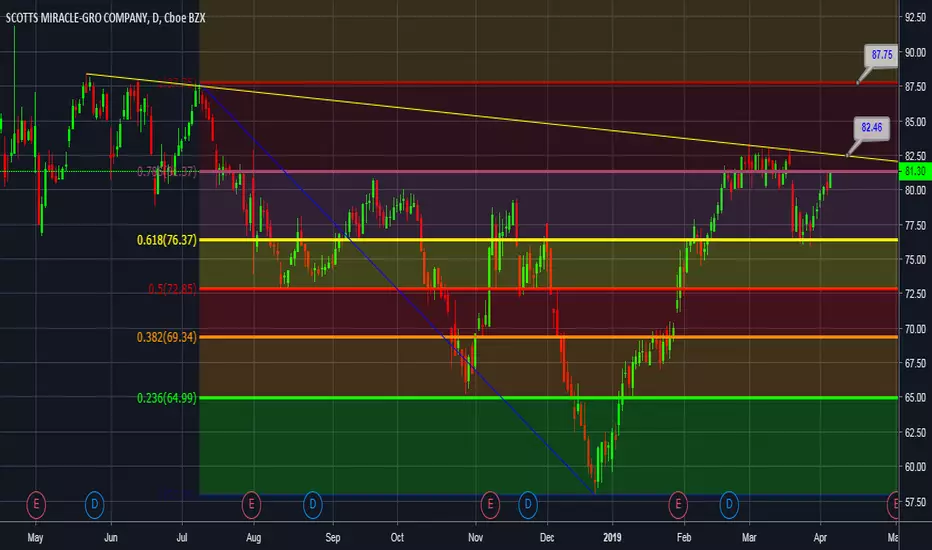
Task: Click the Apr label on the time axis
Action: click(x=820, y=538)
